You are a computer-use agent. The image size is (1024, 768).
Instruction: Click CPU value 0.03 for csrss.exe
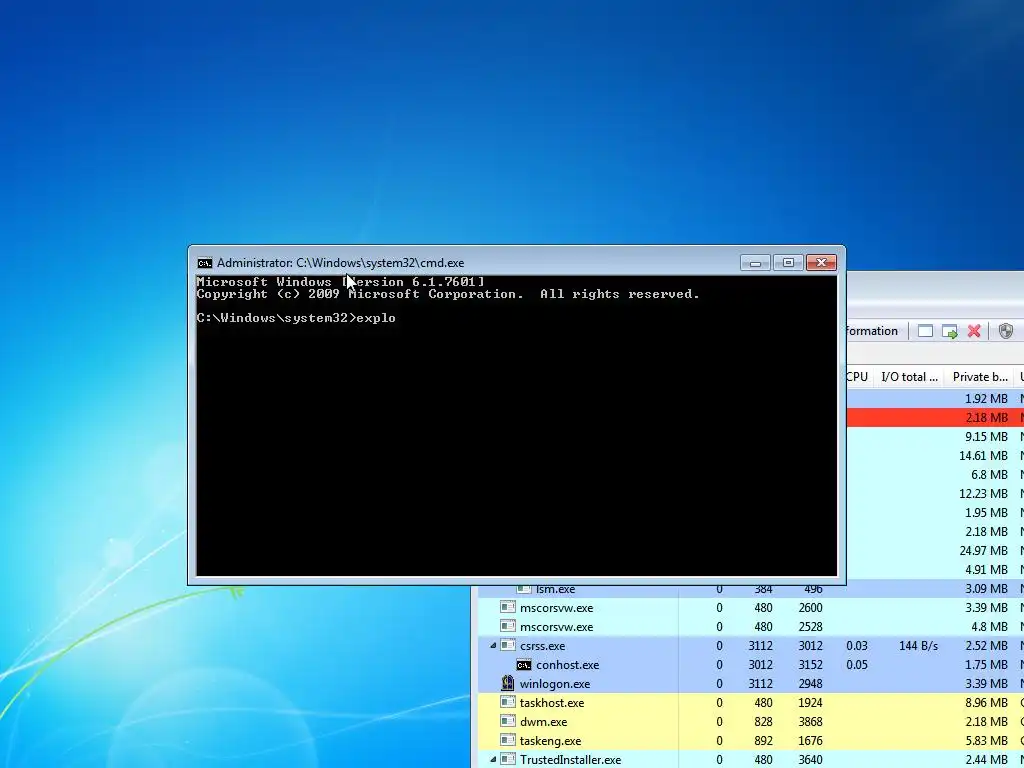[x=857, y=646]
